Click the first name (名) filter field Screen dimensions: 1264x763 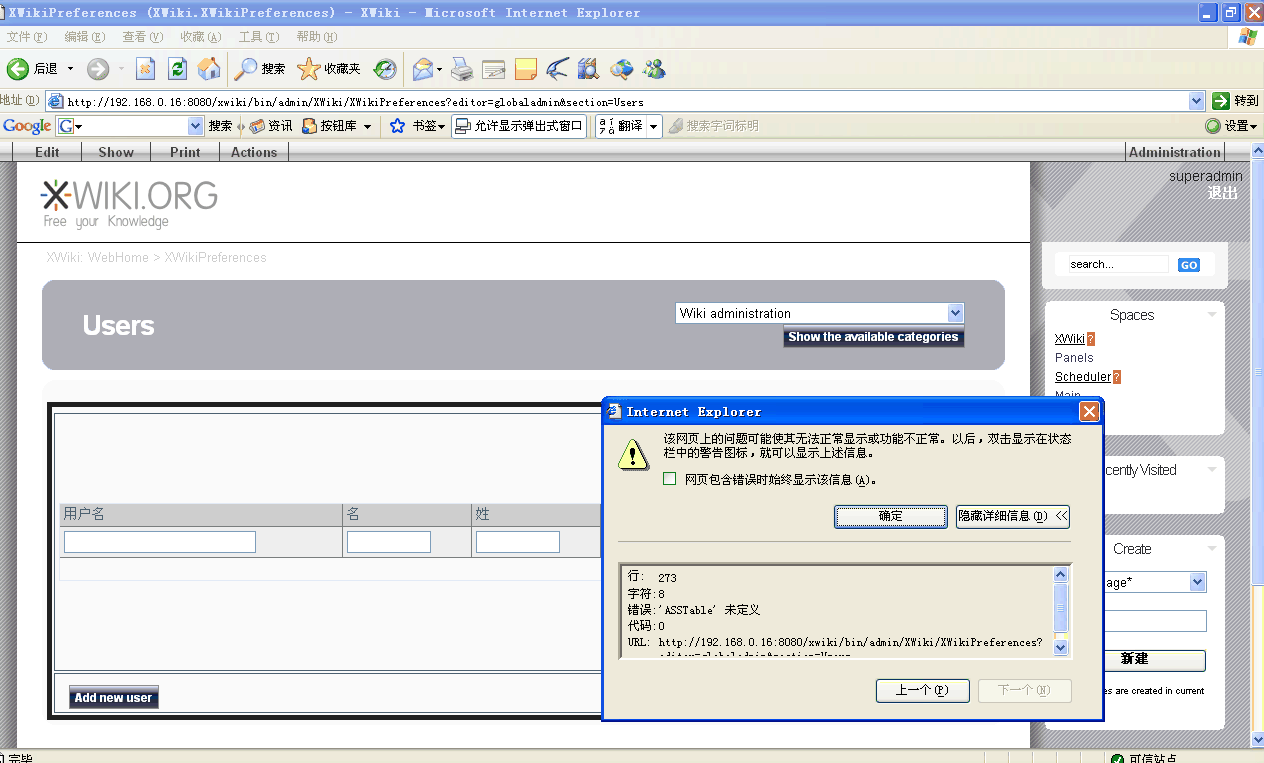point(389,542)
